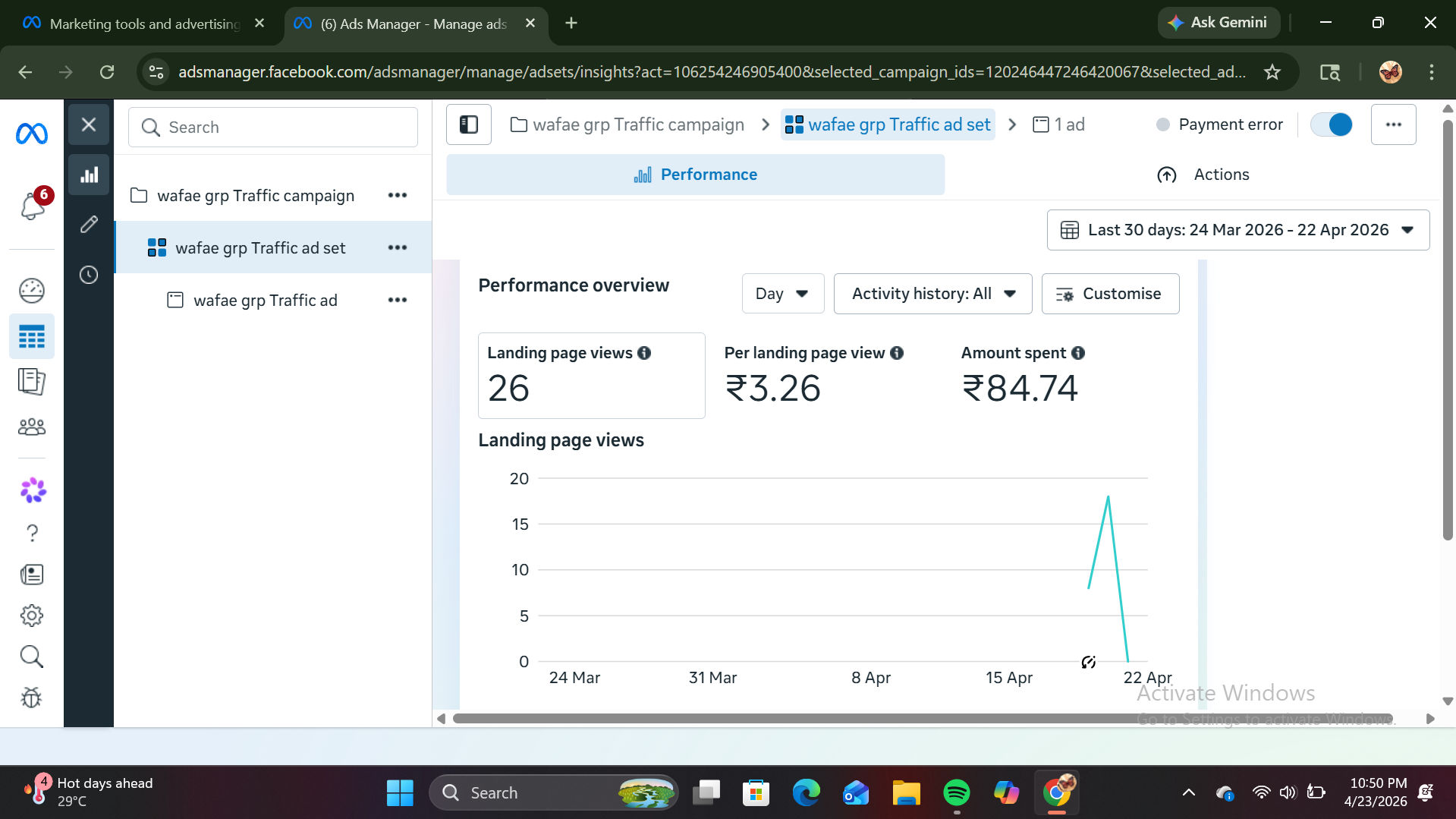Click the Customise button
1456x819 pixels.
pos(1110,294)
